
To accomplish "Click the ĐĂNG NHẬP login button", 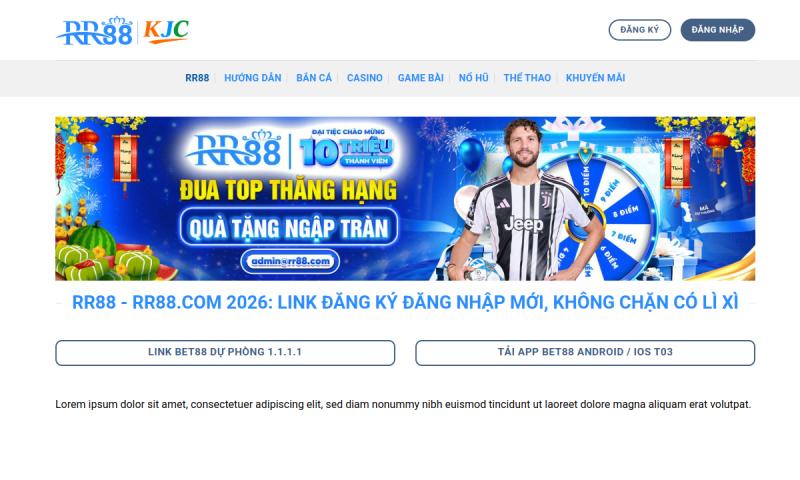I will click(x=717, y=30).
